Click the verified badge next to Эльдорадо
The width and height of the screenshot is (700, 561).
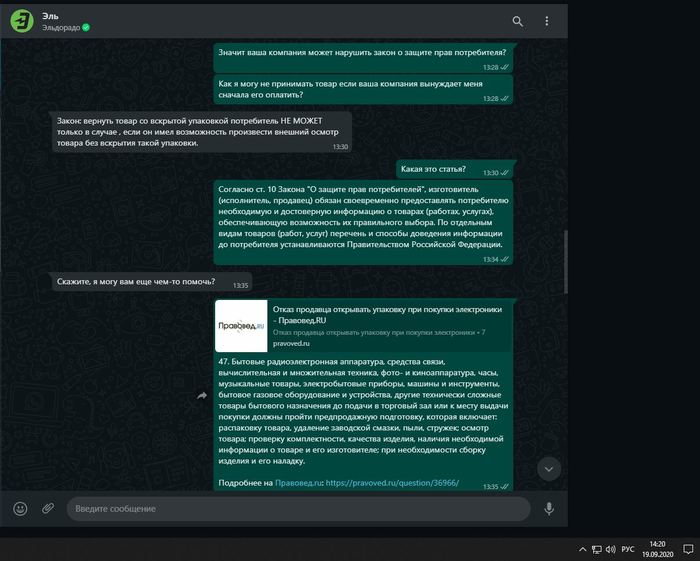pos(86,28)
